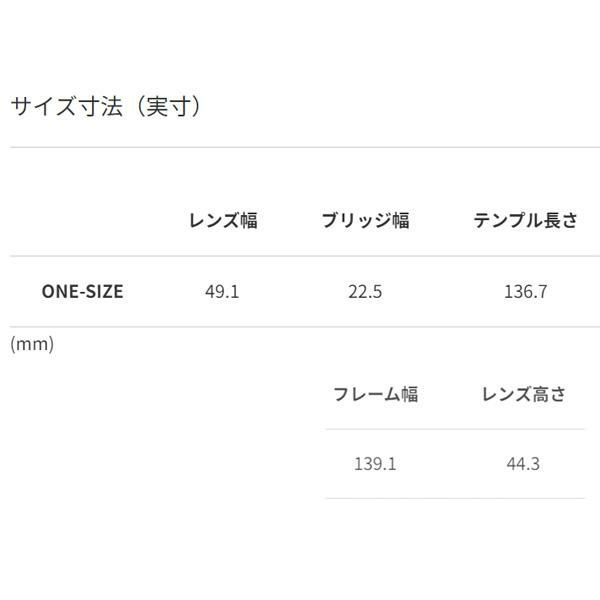Click the empty header cell above ONE-SIZE
This screenshot has height=600, width=600.
[83, 221]
